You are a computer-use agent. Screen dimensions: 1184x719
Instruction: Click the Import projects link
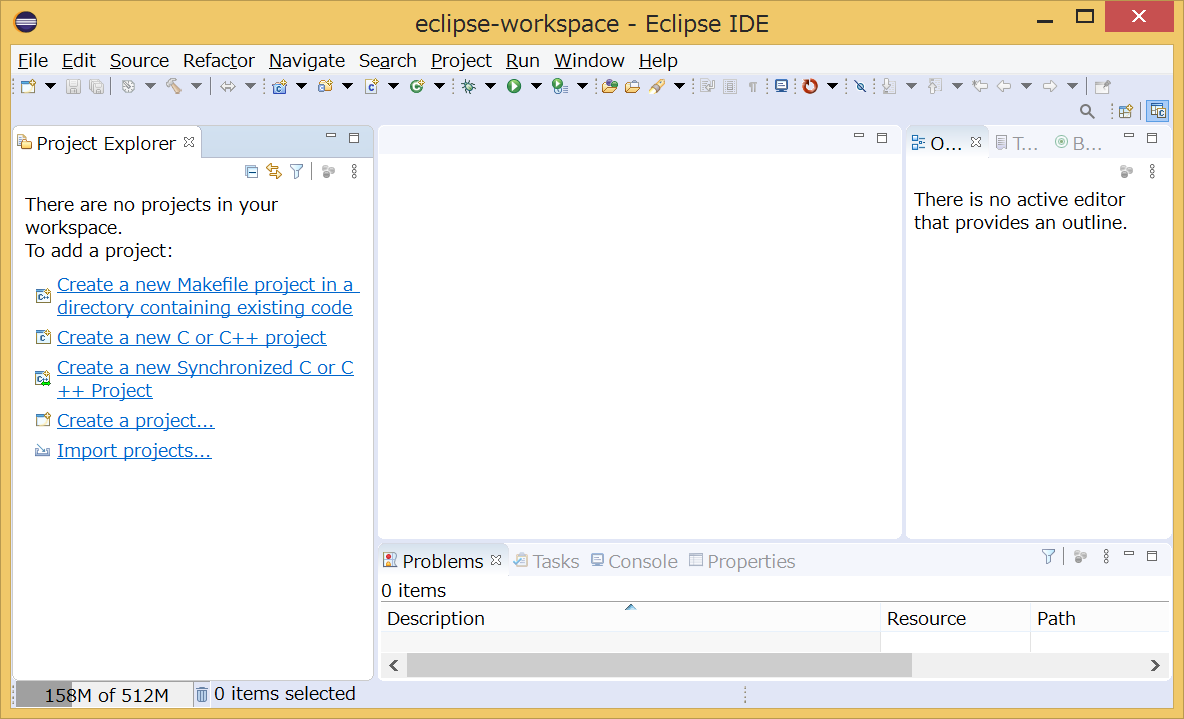tap(134, 450)
